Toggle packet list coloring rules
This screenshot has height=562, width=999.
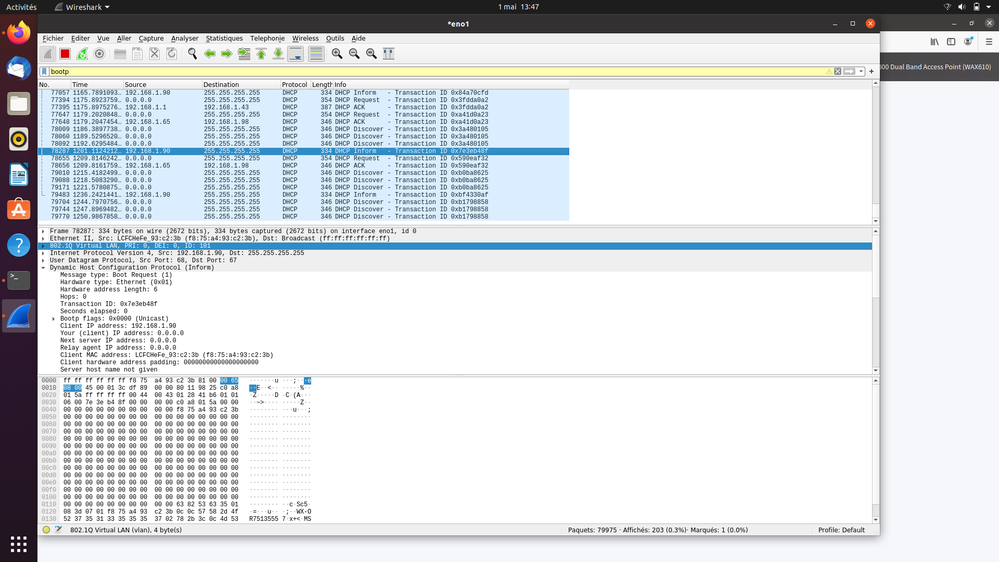point(316,54)
